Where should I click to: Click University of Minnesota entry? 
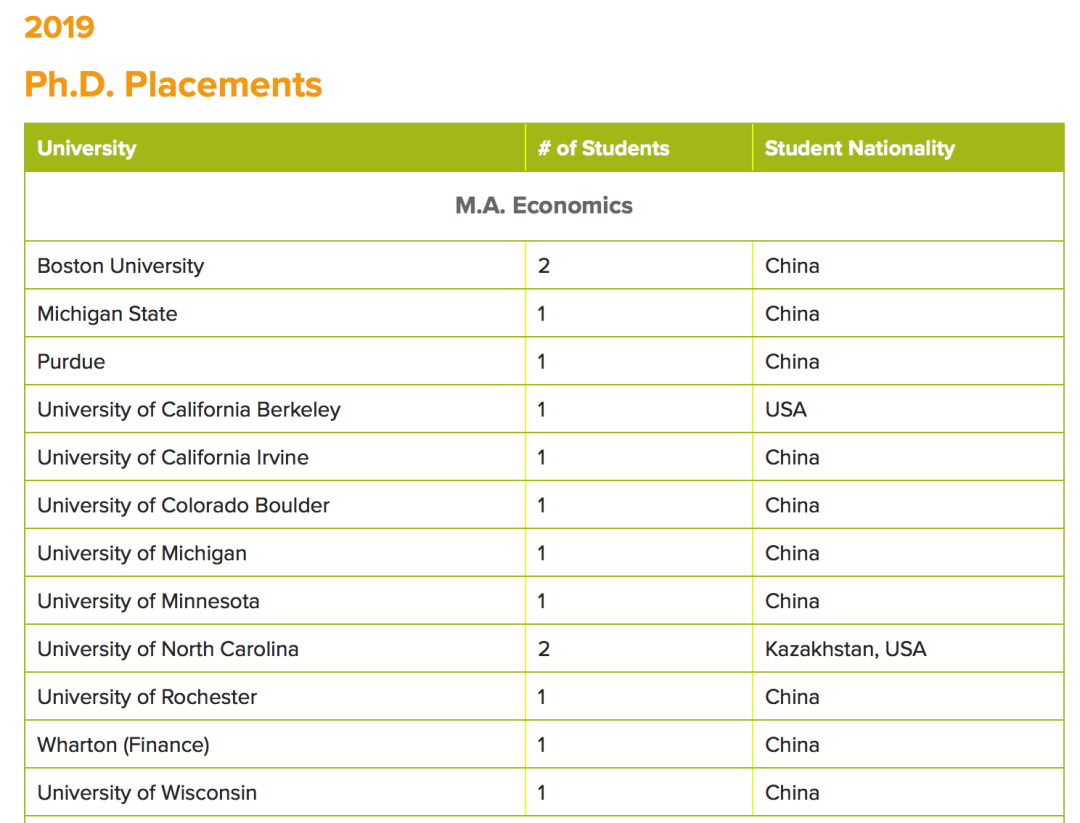(148, 602)
